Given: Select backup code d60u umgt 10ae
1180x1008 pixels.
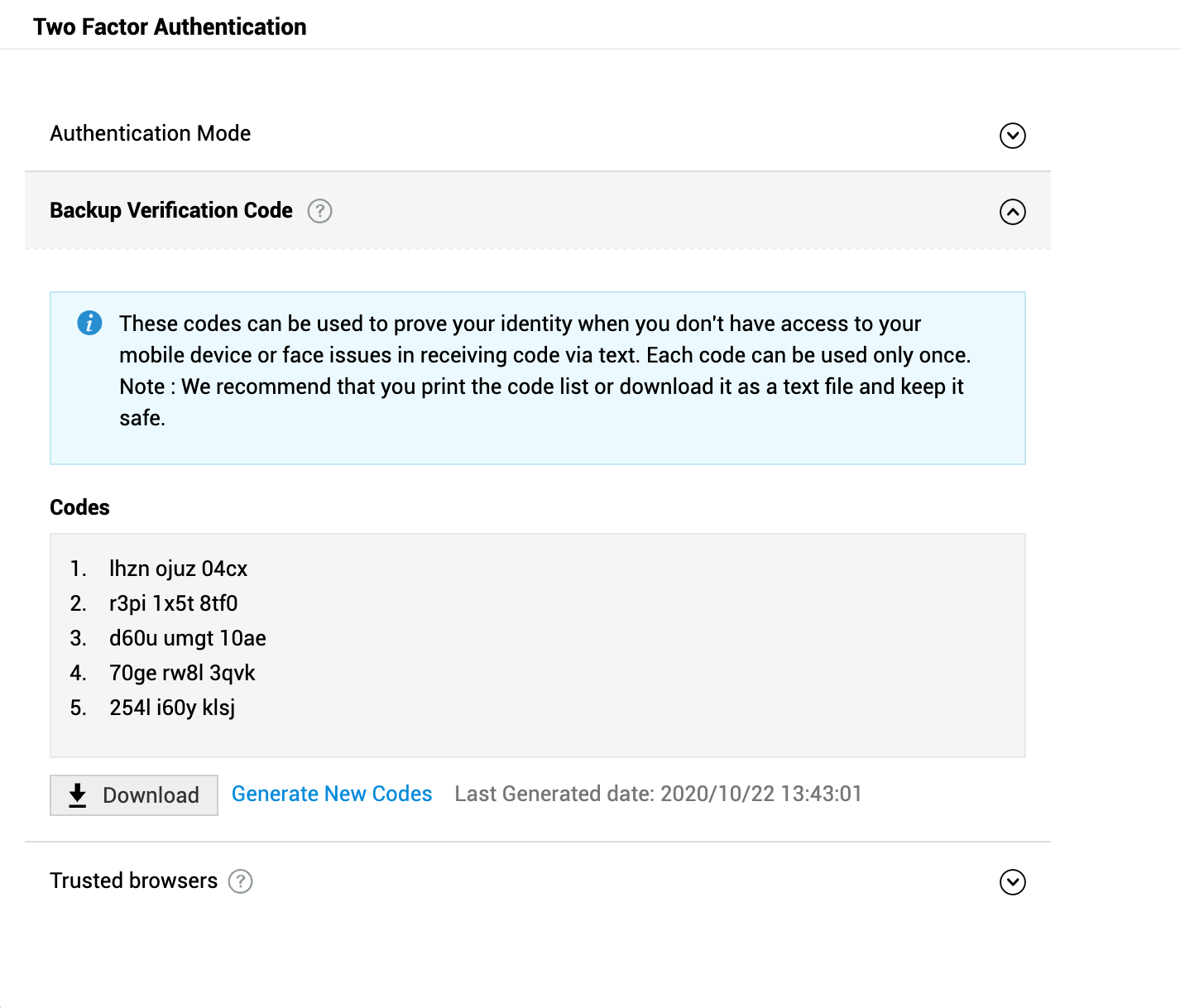Looking at the screenshot, I should [x=187, y=638].
